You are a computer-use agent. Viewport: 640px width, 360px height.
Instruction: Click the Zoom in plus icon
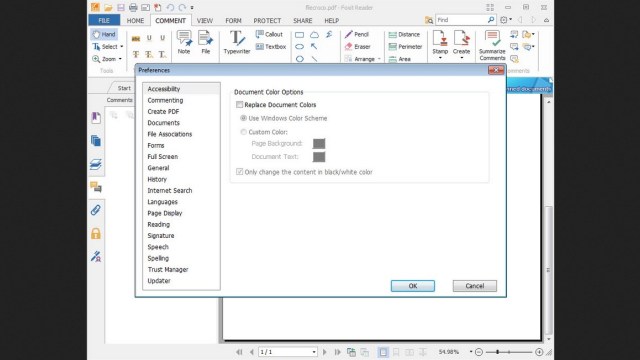[x=539, y=352]
